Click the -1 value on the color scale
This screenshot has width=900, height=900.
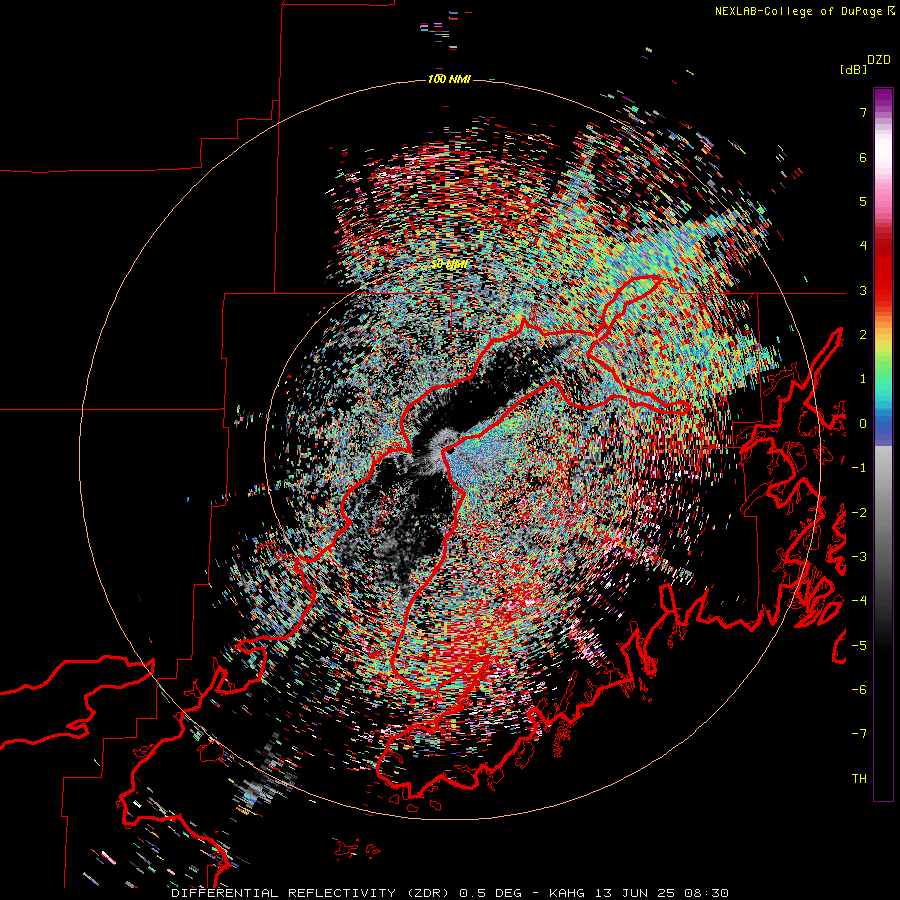tap(859, 468)
